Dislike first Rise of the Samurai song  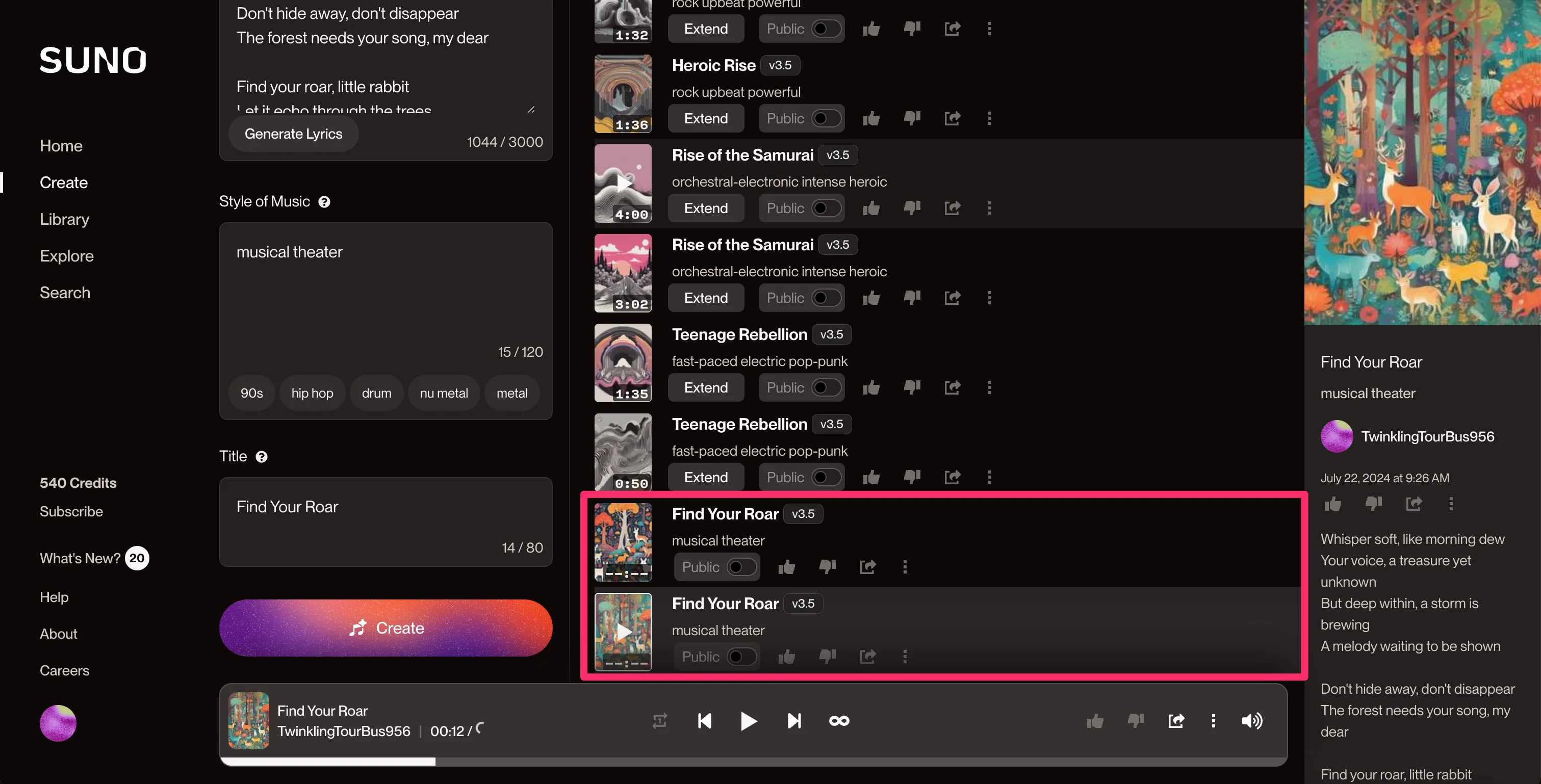click(912, 208)
